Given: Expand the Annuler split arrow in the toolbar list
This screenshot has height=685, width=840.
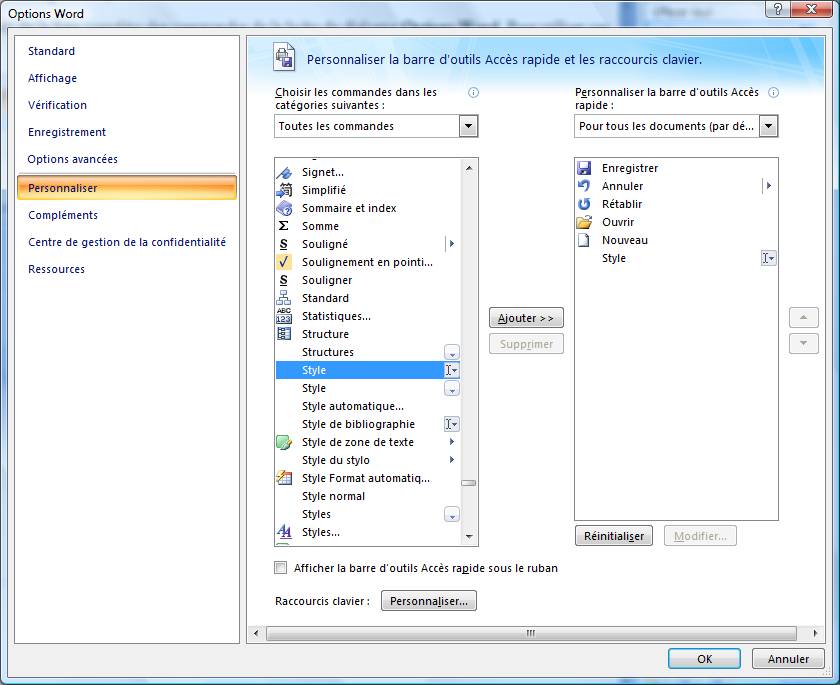Looking at the screenshot, I should (769, 186).
